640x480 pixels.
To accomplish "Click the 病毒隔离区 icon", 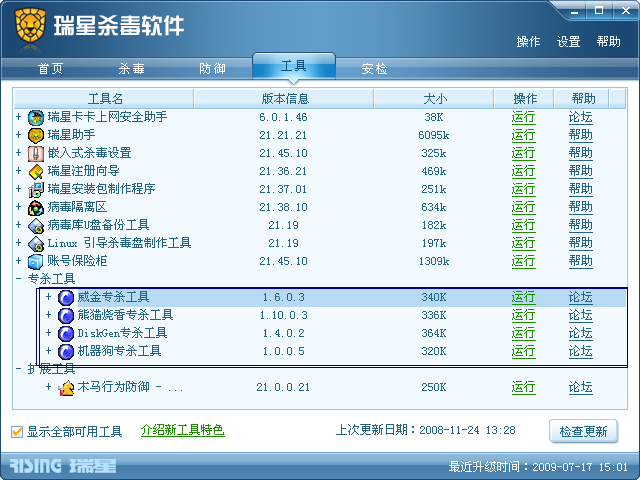I will pyautogui.click(x=36, y=207).
